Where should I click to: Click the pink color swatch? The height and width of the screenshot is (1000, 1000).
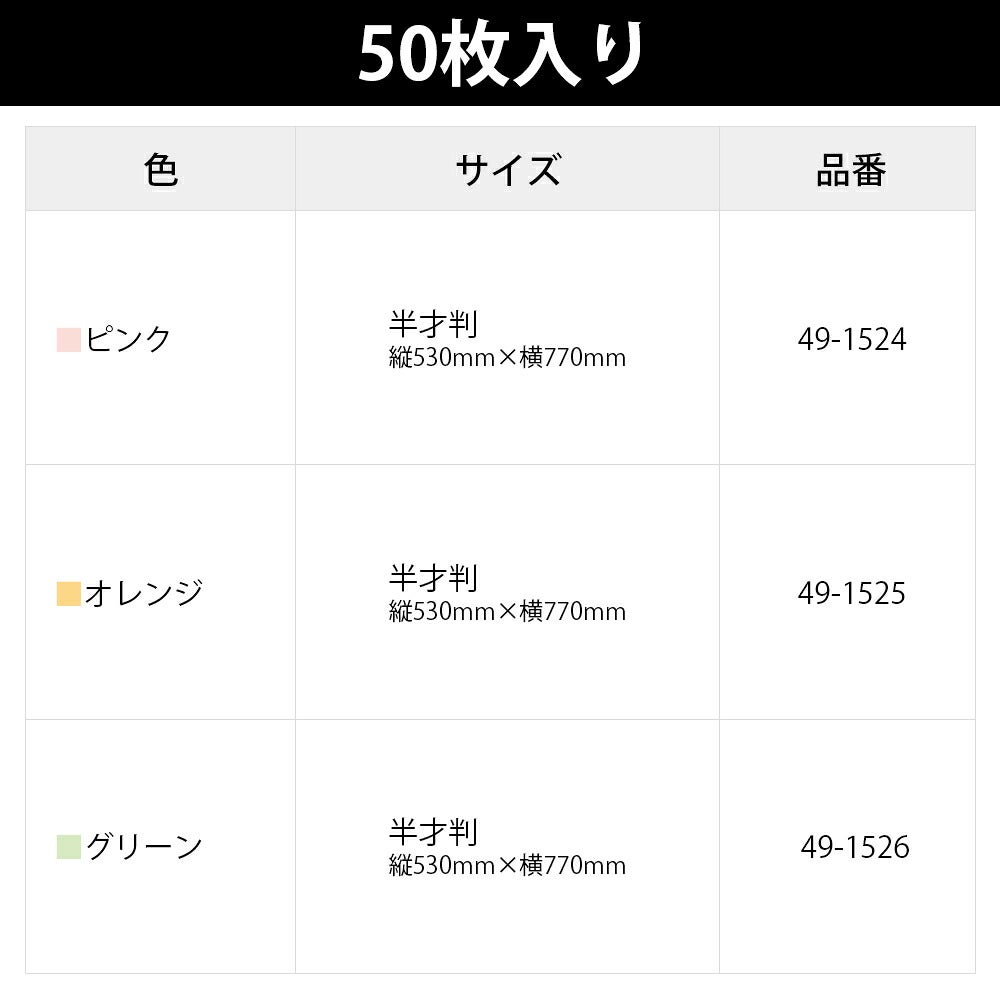69,340
